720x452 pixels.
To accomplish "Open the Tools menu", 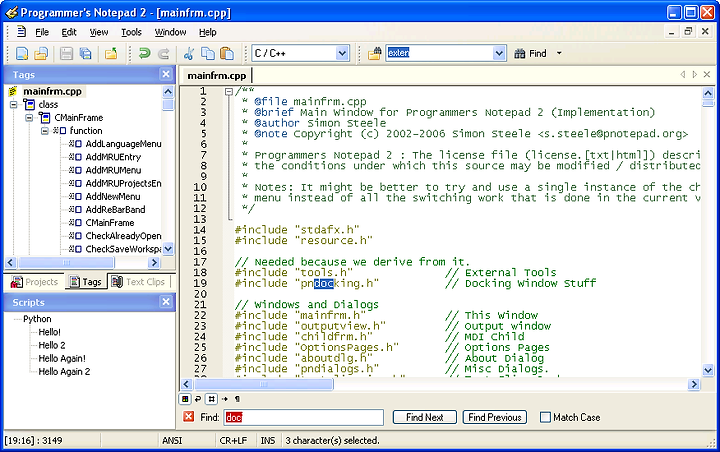I will click(131, 32).
